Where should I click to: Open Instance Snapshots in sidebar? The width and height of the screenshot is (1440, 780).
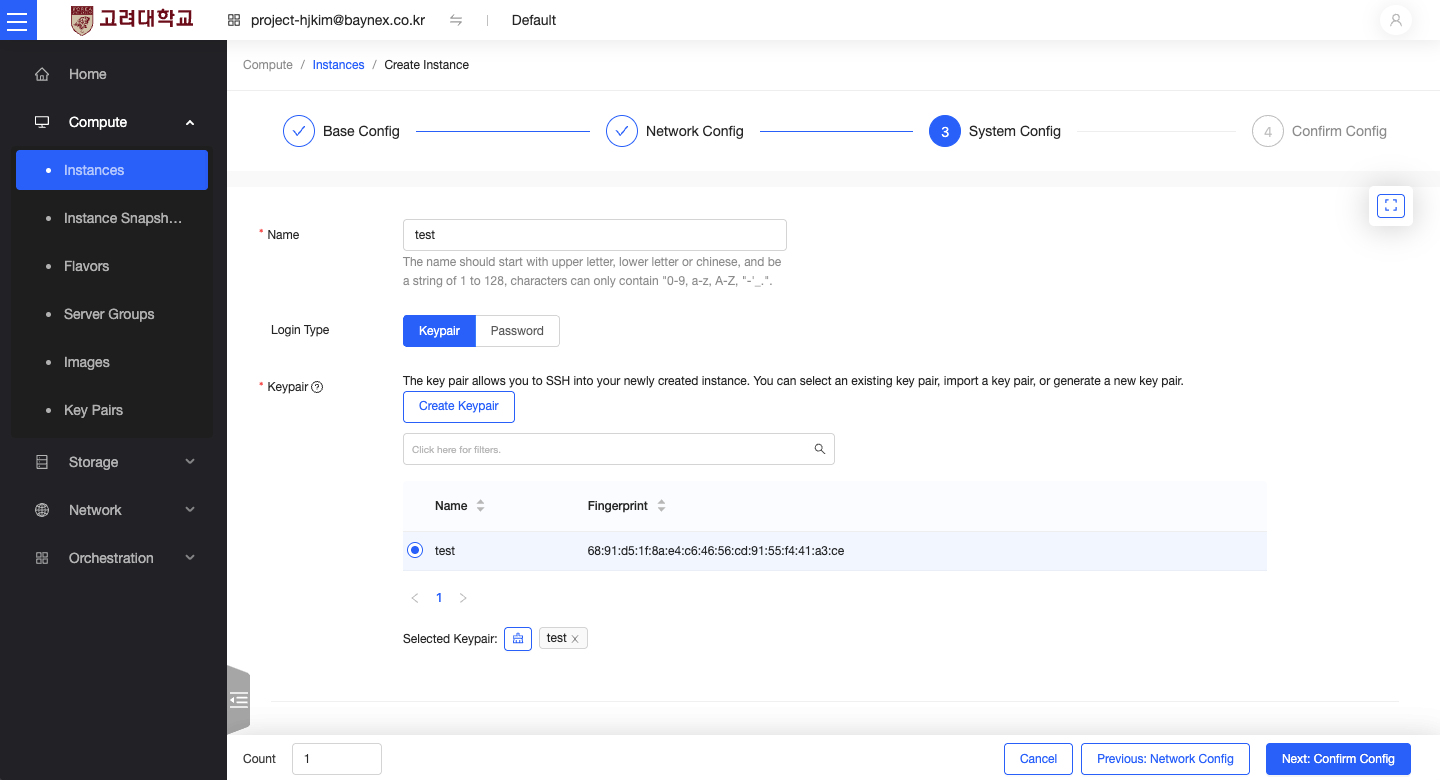point(112,218)
